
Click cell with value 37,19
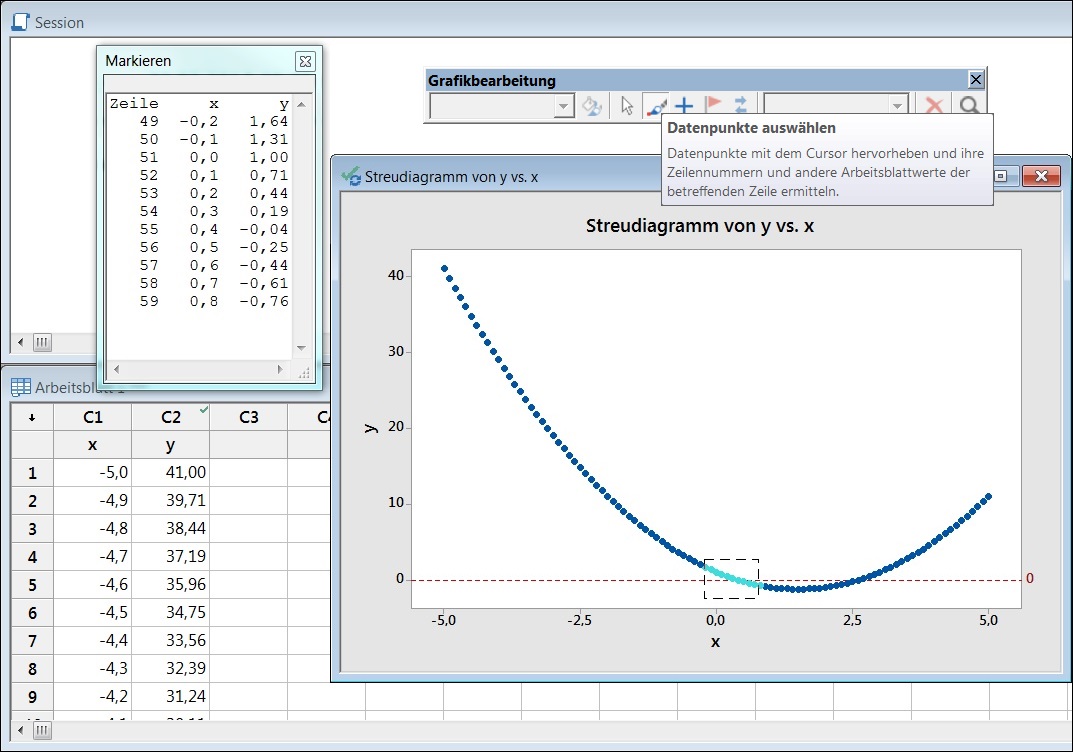tap(170, 557)
